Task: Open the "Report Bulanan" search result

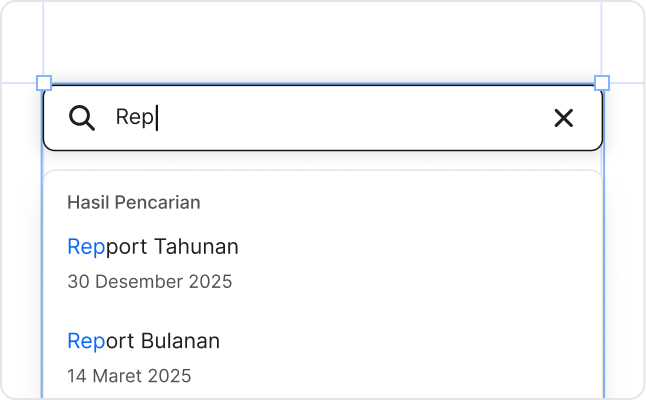Action: [x=143, y=341]
